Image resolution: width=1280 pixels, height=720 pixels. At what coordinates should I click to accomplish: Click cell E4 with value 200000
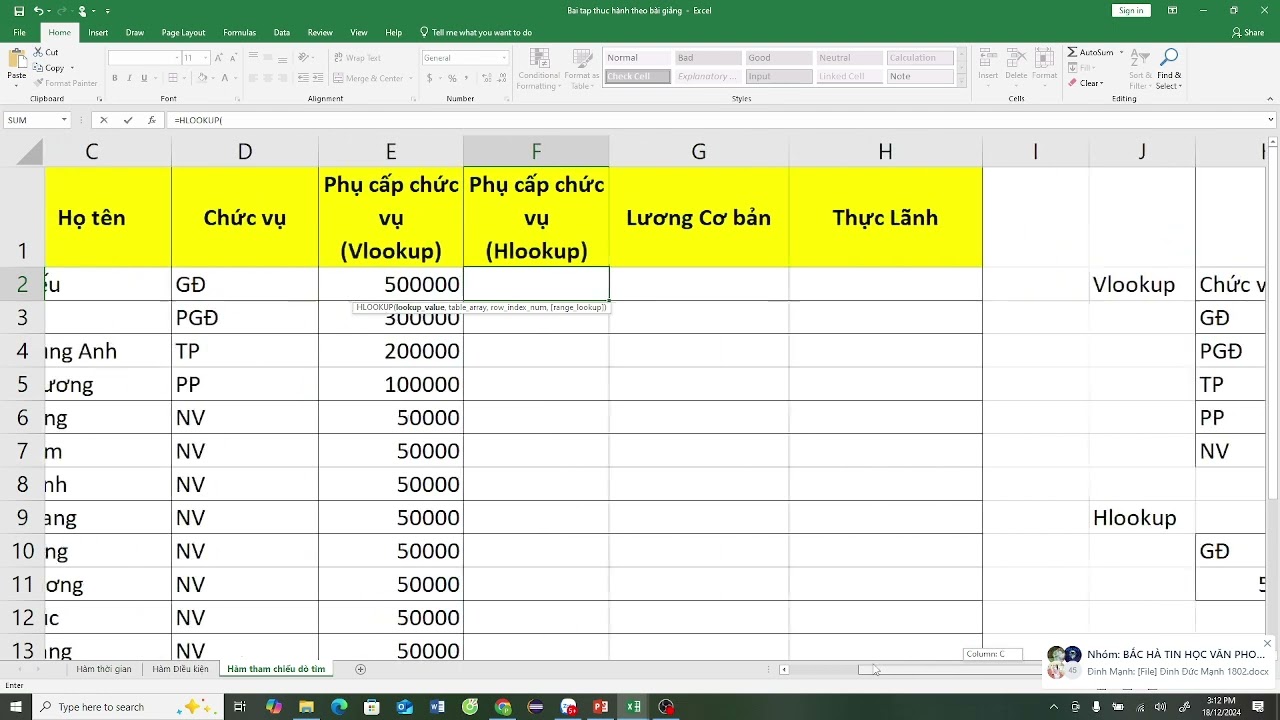click(x=391, y=351)
